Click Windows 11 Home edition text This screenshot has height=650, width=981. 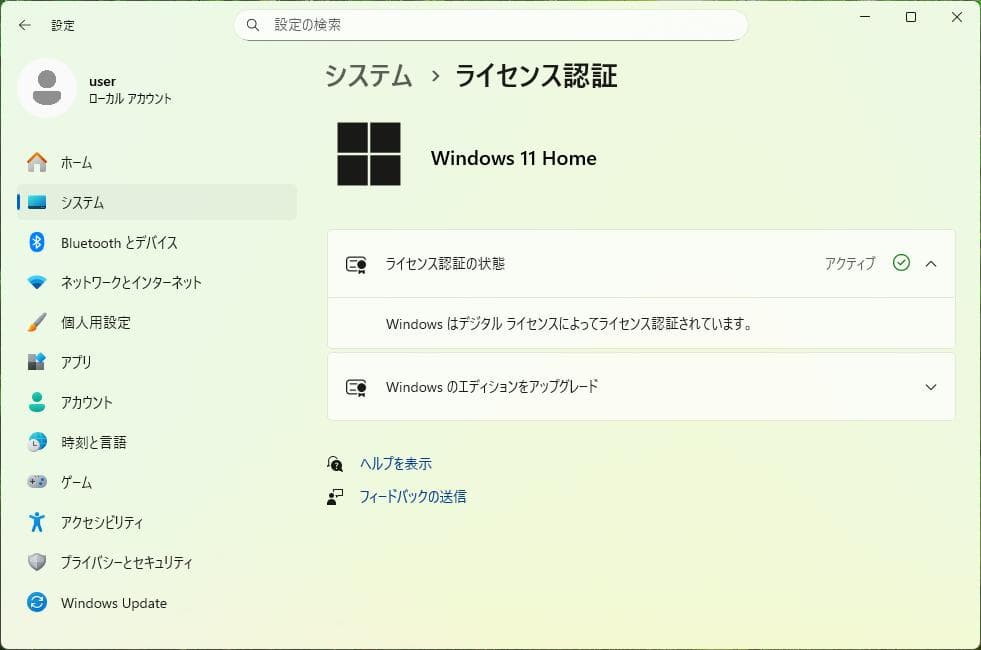pos(514,158)
